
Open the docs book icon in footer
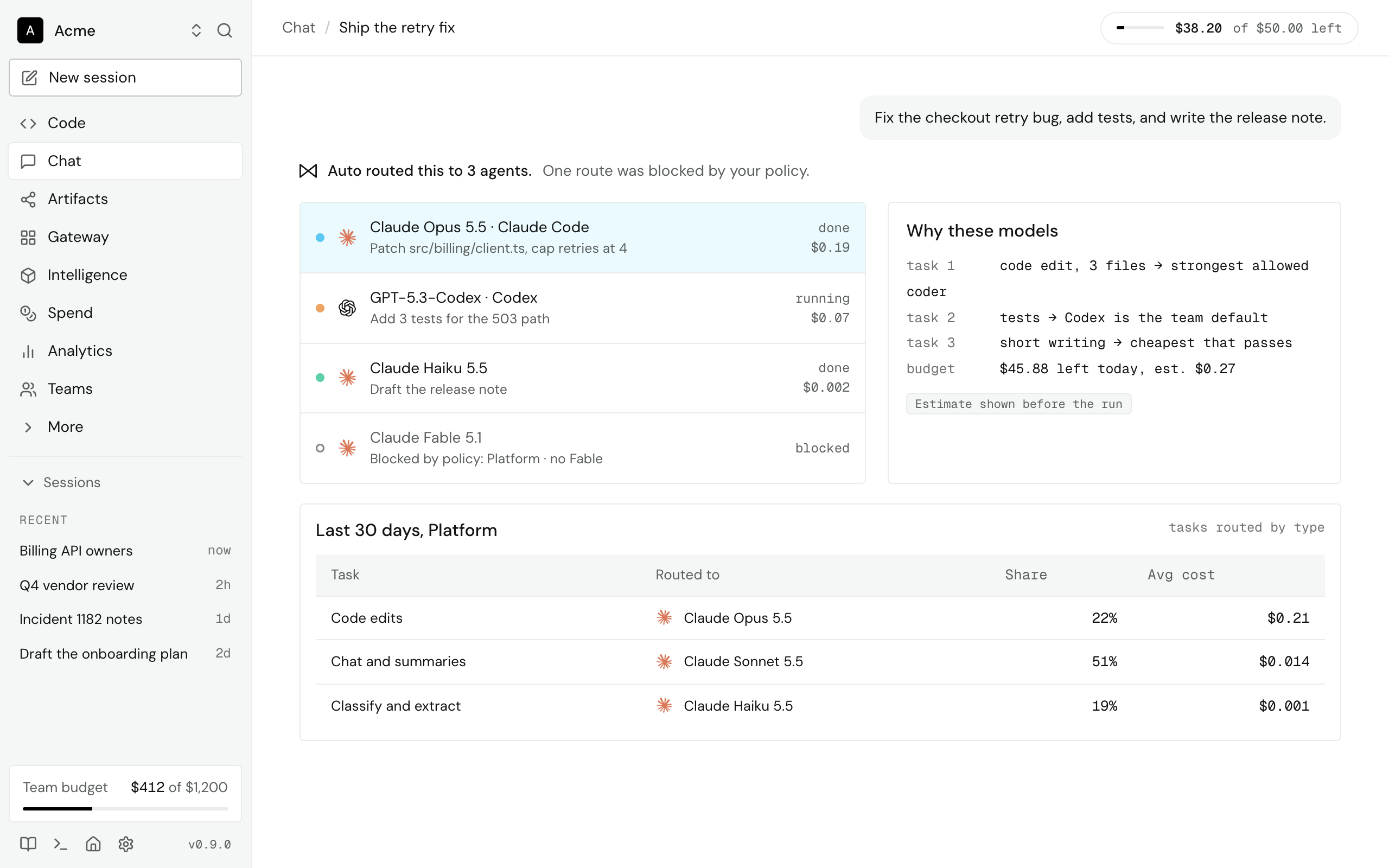point(28,844)
